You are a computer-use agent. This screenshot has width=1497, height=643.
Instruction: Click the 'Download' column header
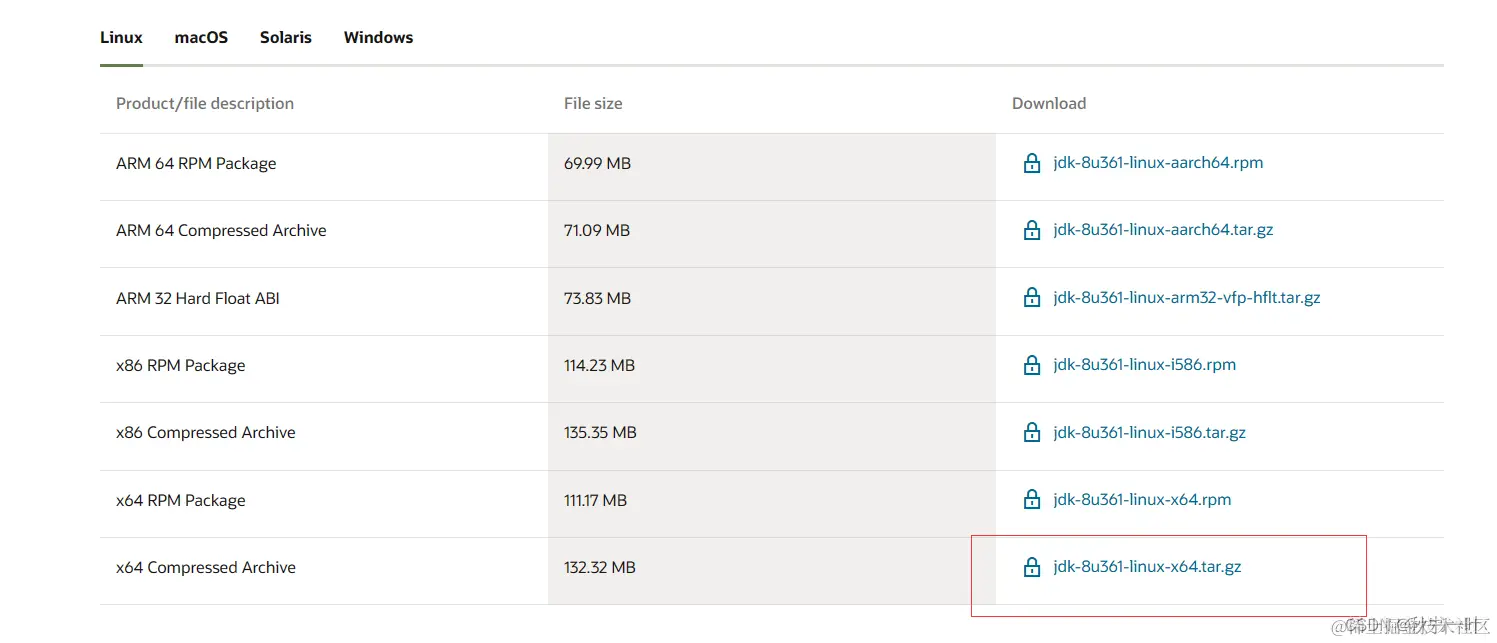point(1049,103)
